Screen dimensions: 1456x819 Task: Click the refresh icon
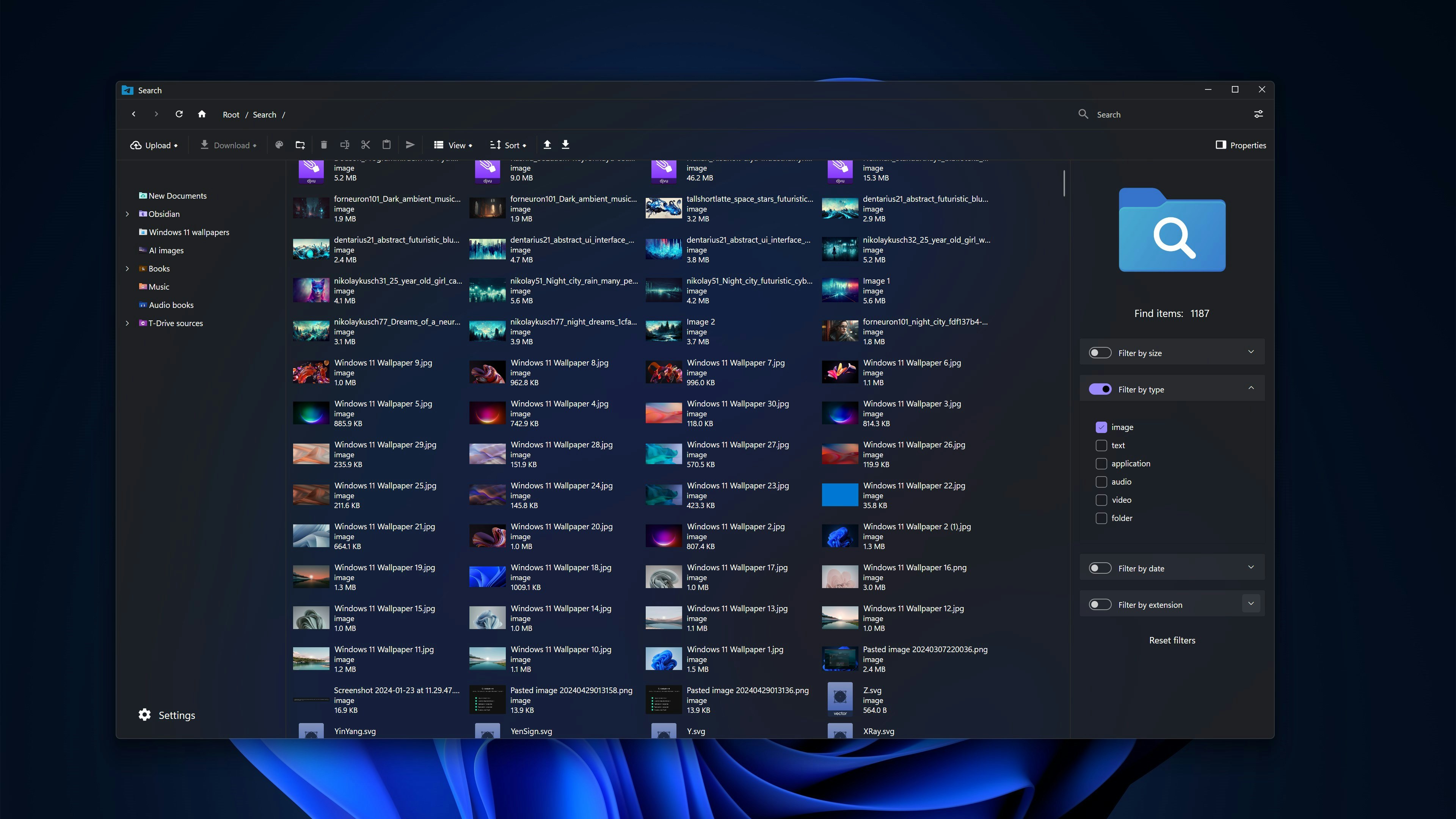coord(179,114)
